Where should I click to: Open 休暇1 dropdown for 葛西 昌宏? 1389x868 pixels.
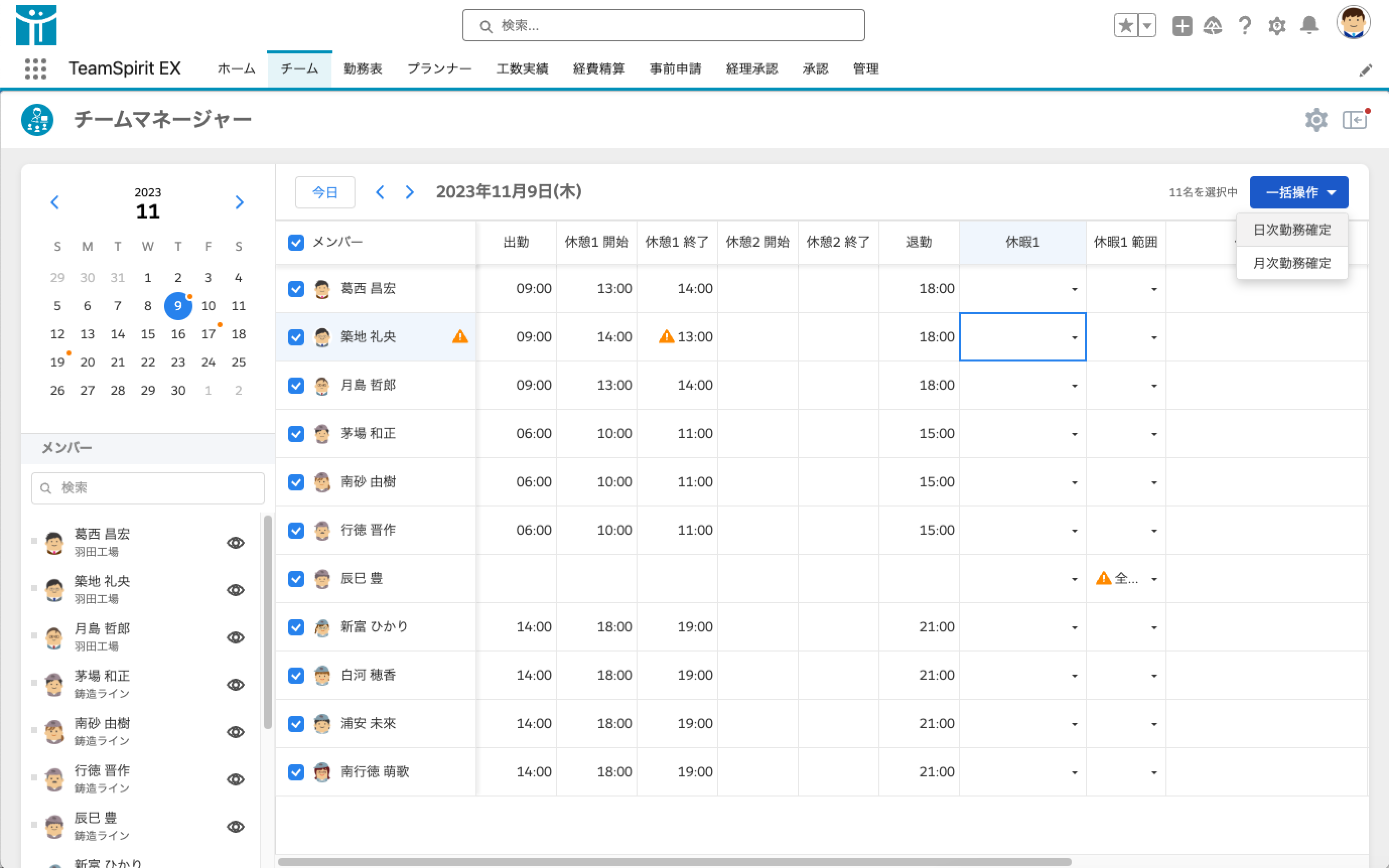click(1074, 289)
